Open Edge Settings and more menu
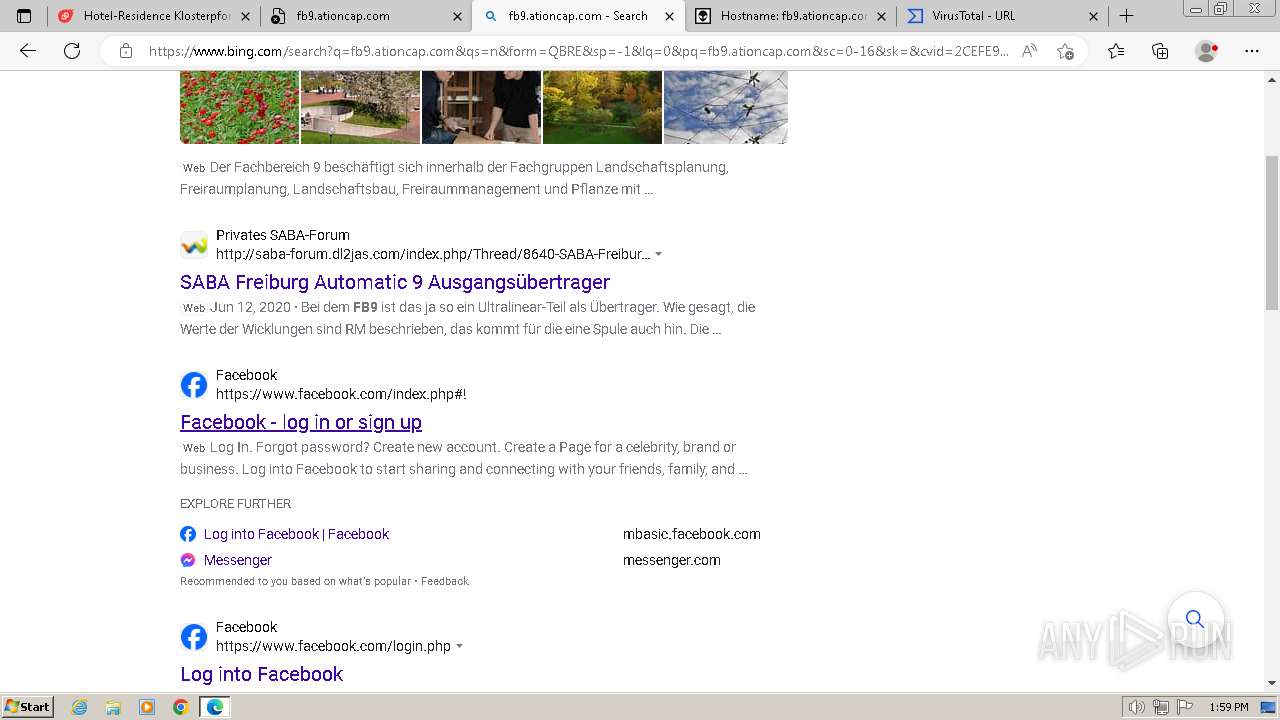 pyautogui.click(x=1252, y=51)
